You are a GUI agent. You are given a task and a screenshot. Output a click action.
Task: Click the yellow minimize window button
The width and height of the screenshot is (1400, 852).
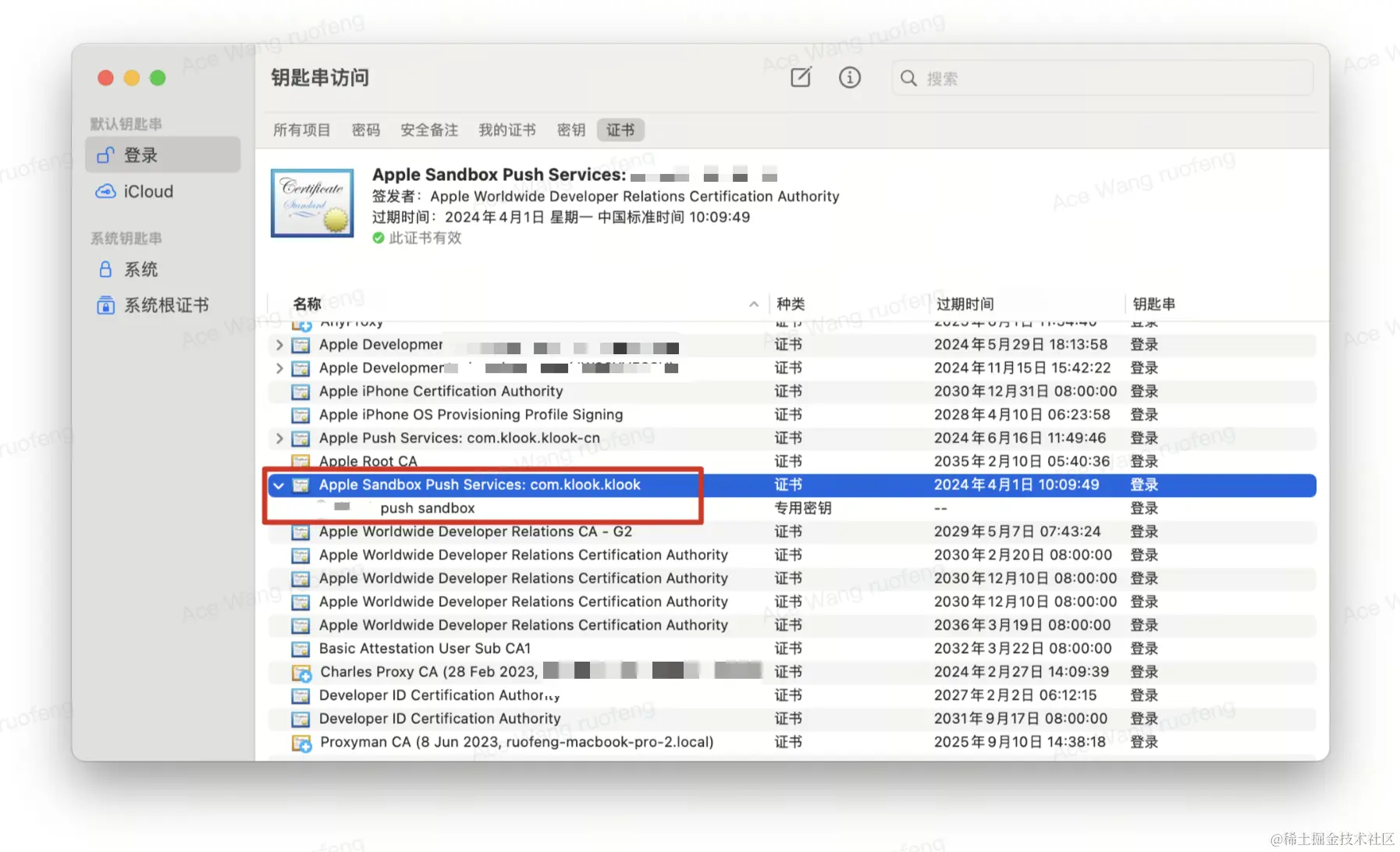coord(132,78)
